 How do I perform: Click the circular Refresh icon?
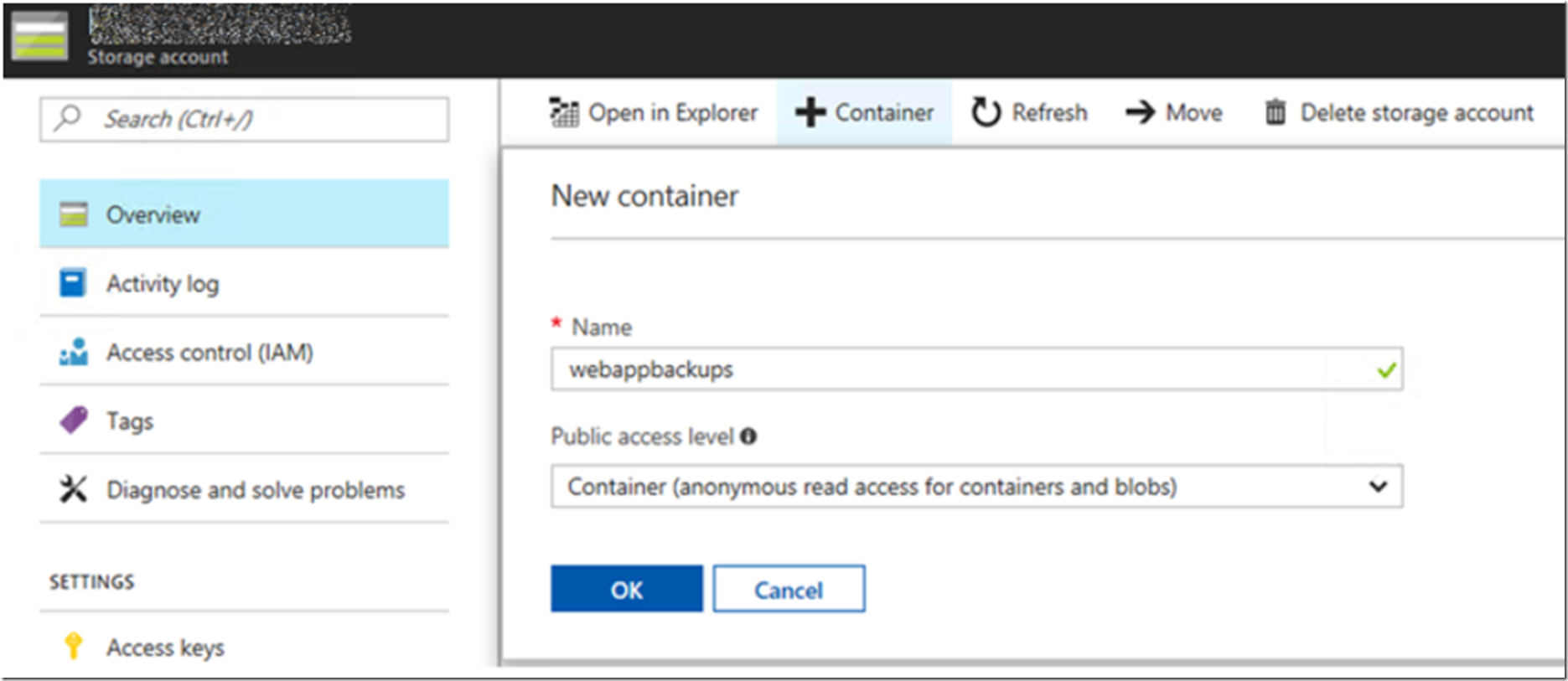[986, 112]
